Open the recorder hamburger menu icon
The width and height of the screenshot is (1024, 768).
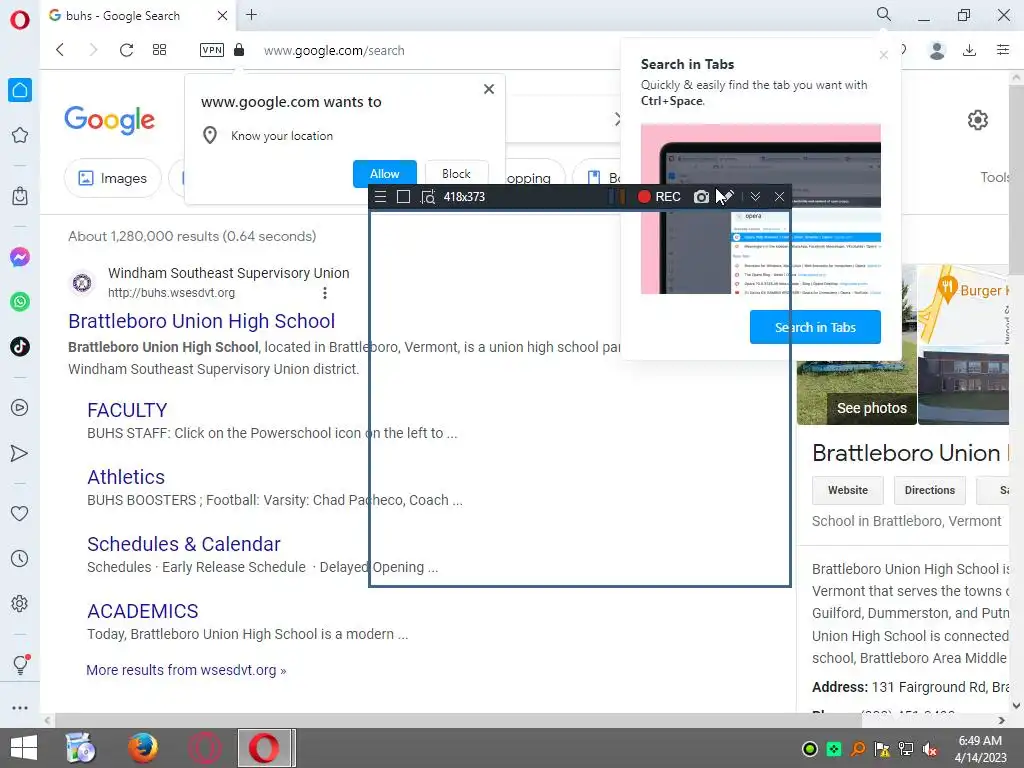tap(381, 197)
